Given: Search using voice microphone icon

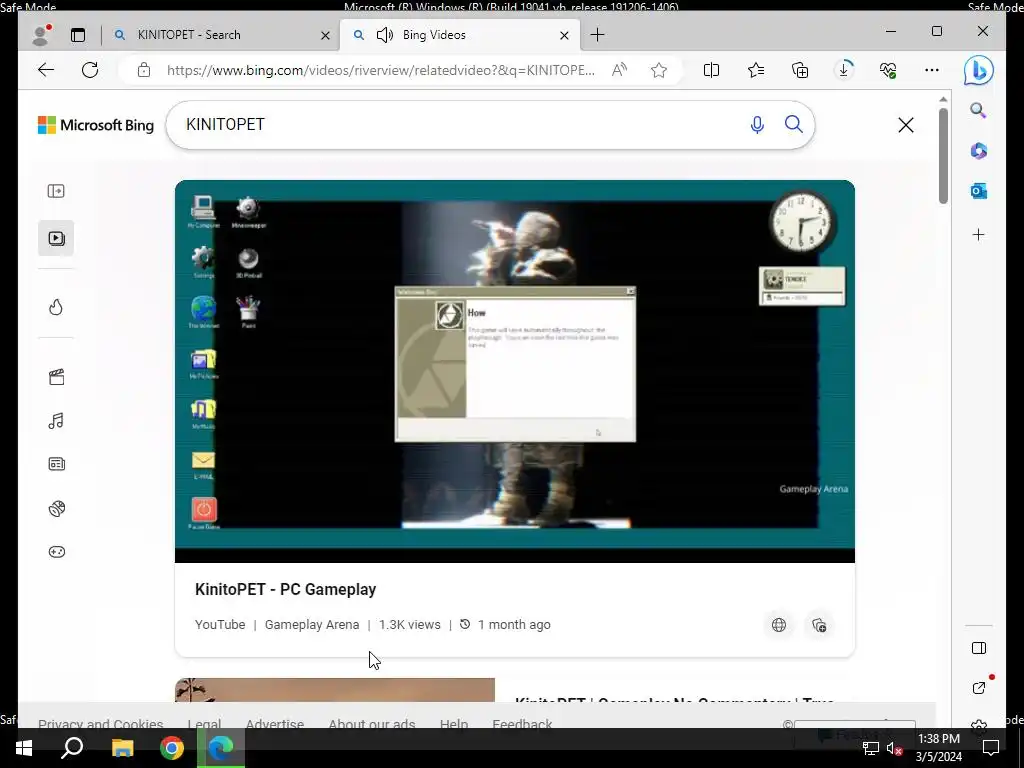Looking at the screenshot, I should [x=757, y=125].
